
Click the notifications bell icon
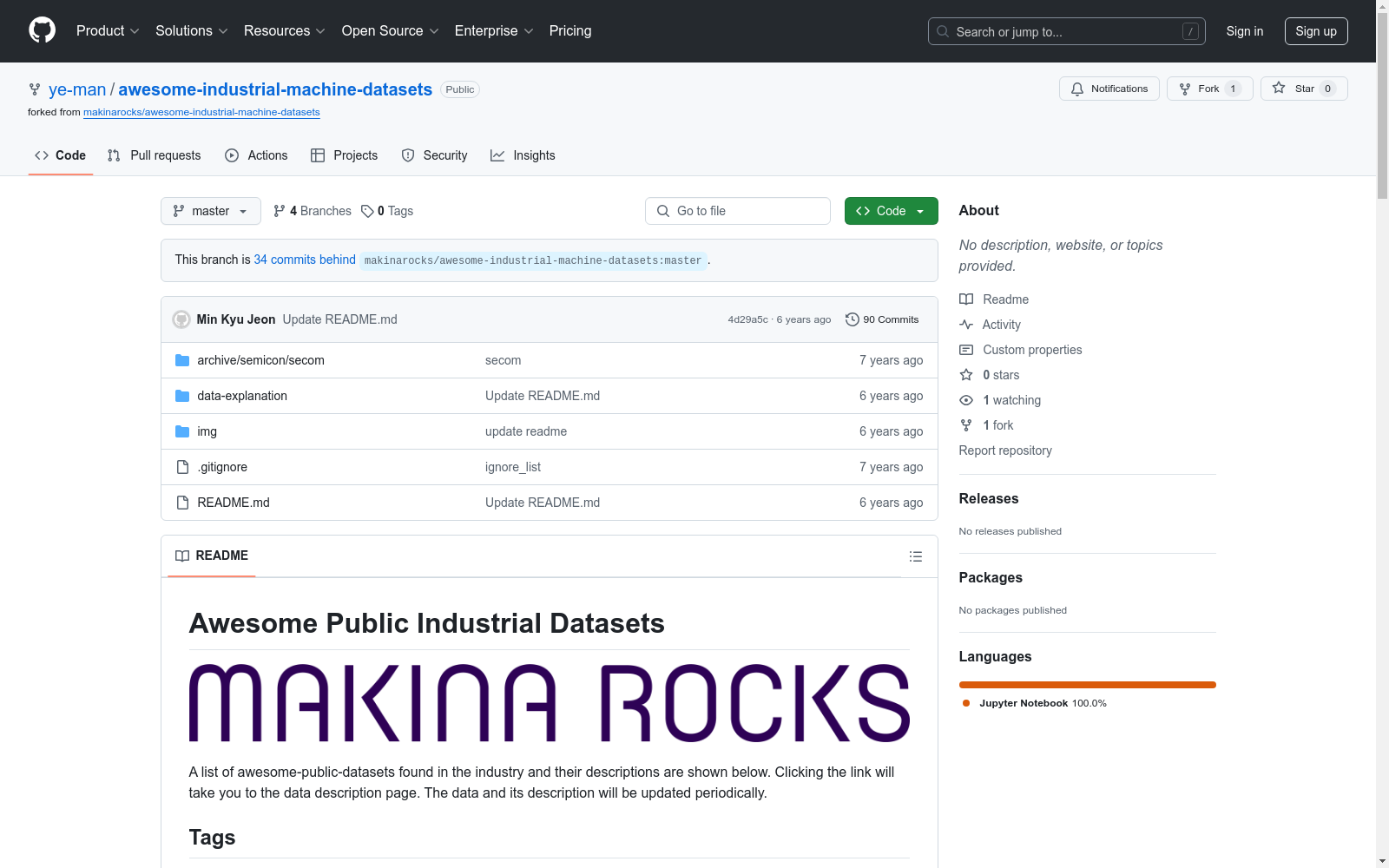point(1077,89)
